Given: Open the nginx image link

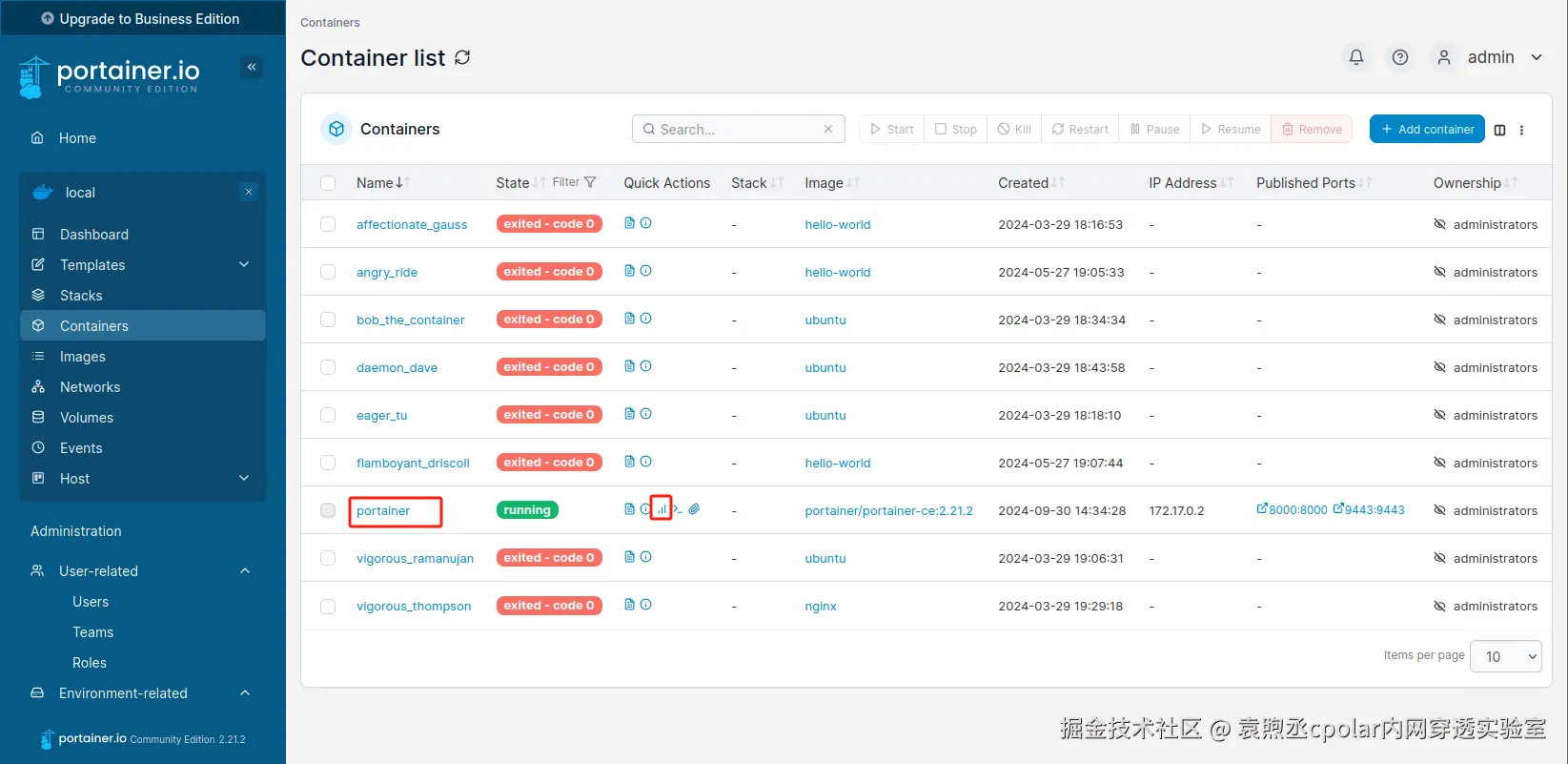Looking at the screenshot, I should click(x=821, y=607).
